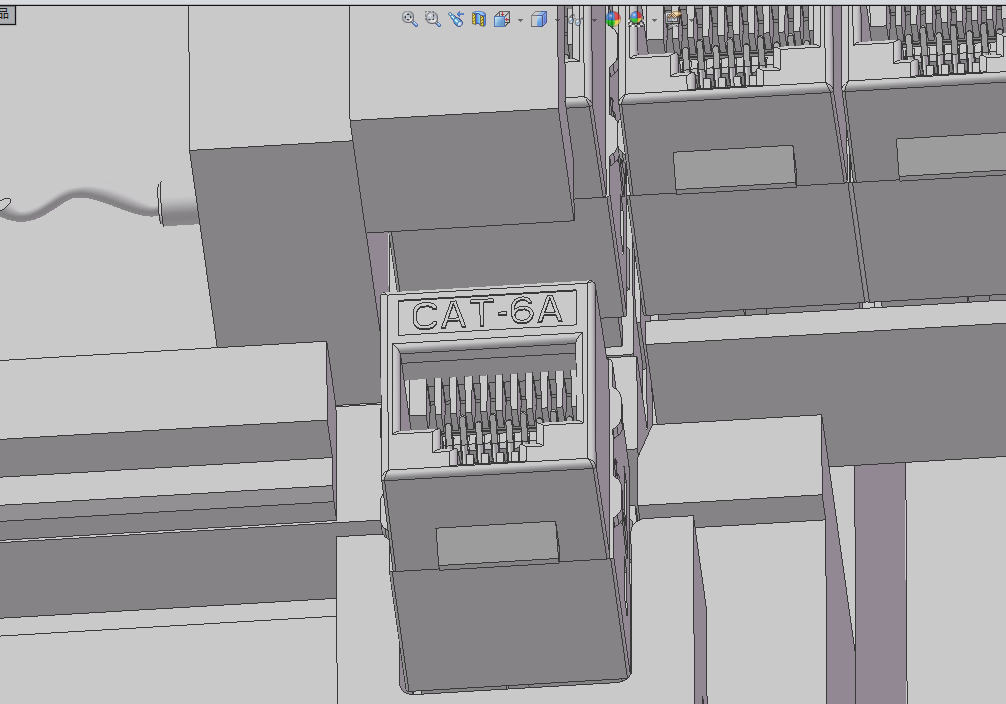
Task: Expand the View Orientation dropdown arrow
Action: pyautogui.click(x=520, y=20)
